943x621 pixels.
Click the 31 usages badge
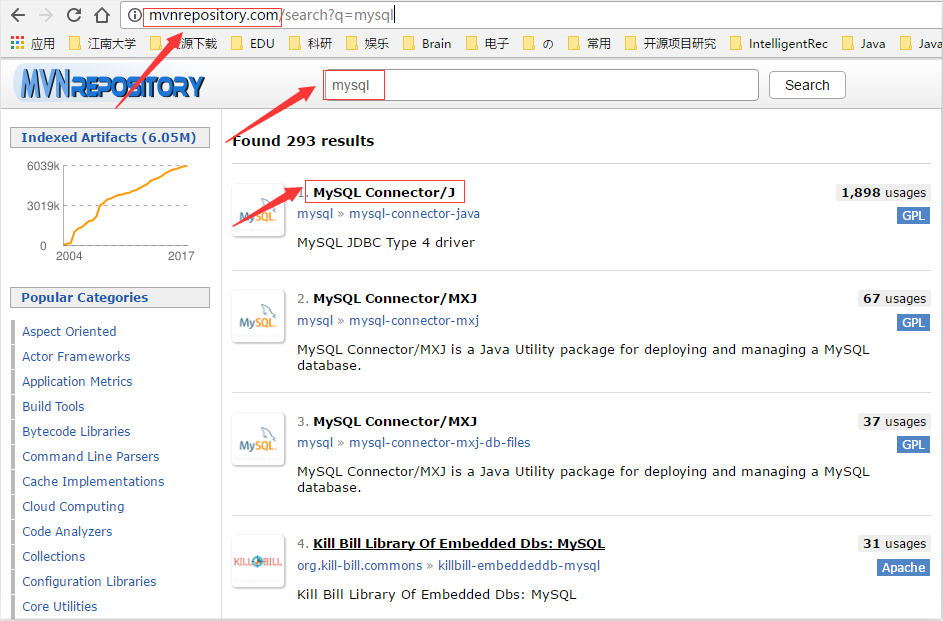(894, 543)
